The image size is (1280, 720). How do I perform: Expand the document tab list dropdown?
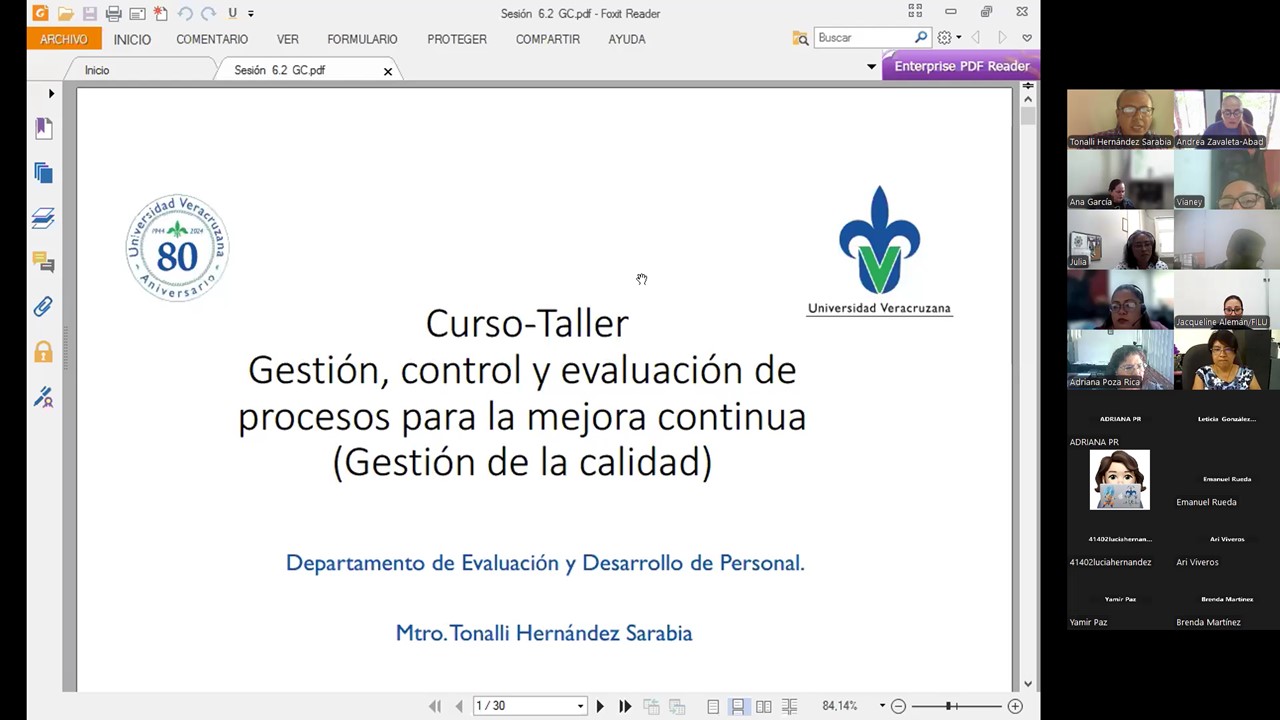(871, 66)
